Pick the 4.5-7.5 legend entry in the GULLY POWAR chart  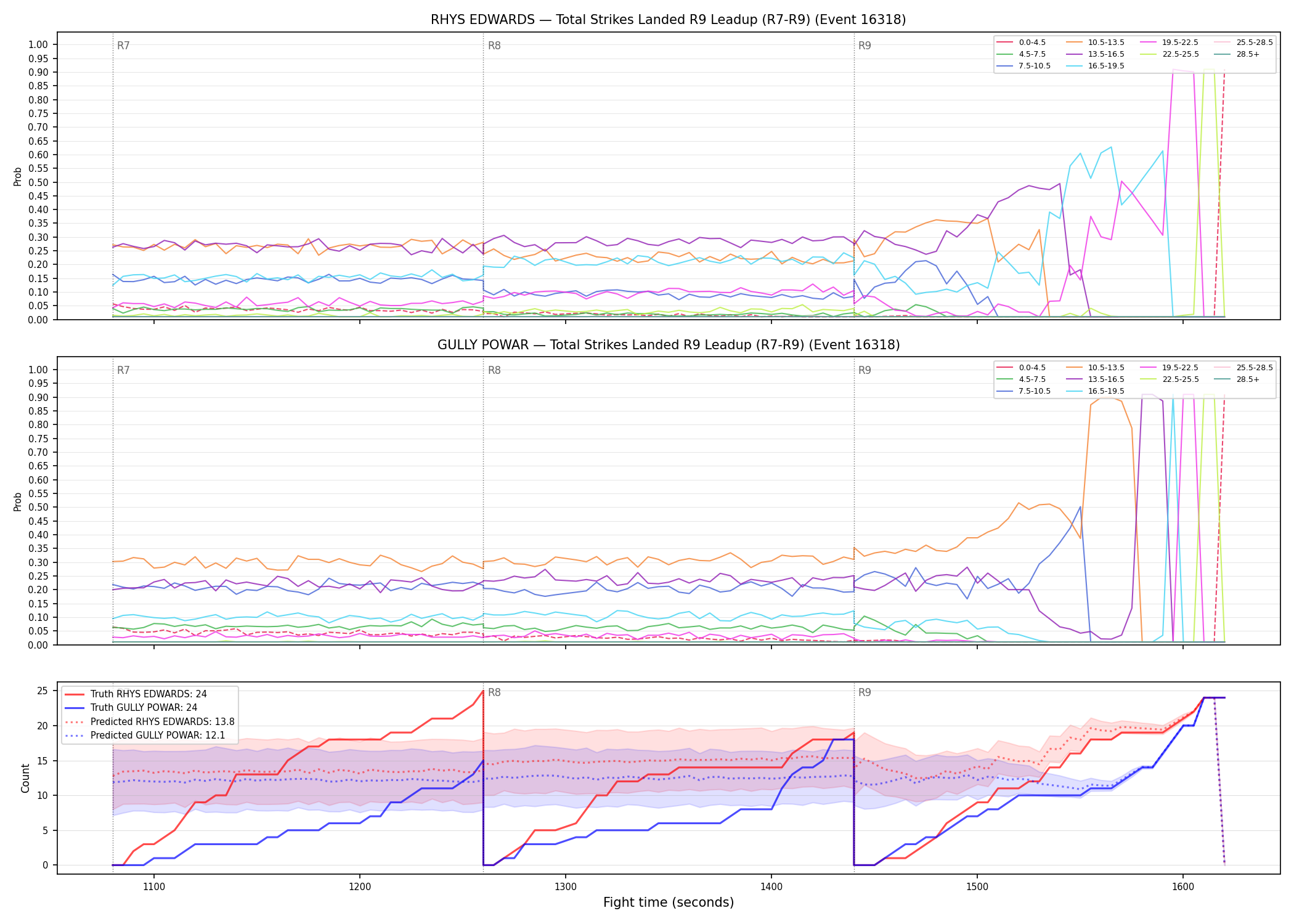pos(1022,379)
